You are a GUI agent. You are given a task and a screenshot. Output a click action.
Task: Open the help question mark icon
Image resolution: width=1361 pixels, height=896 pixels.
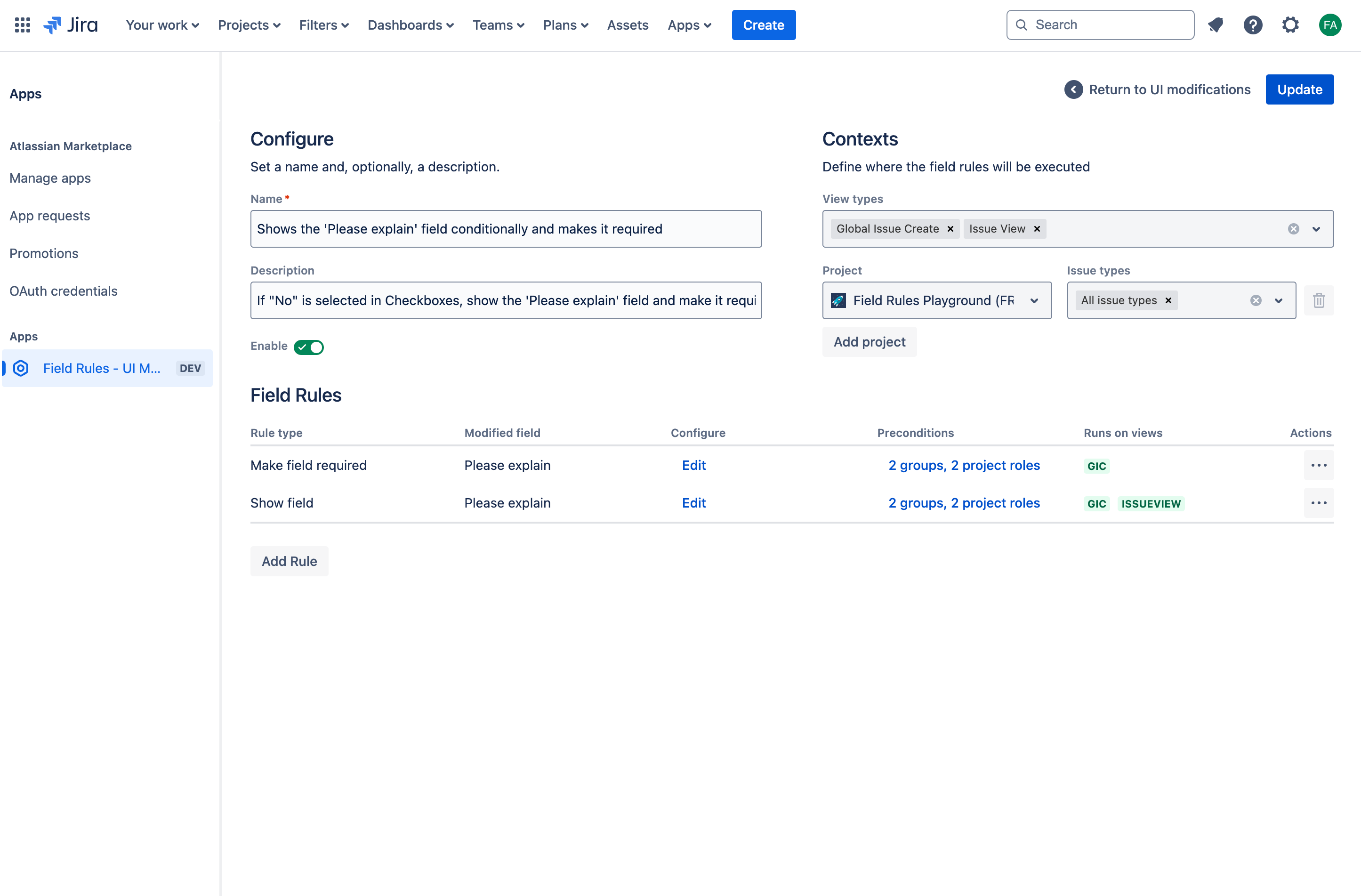[x=1252, y=25]
